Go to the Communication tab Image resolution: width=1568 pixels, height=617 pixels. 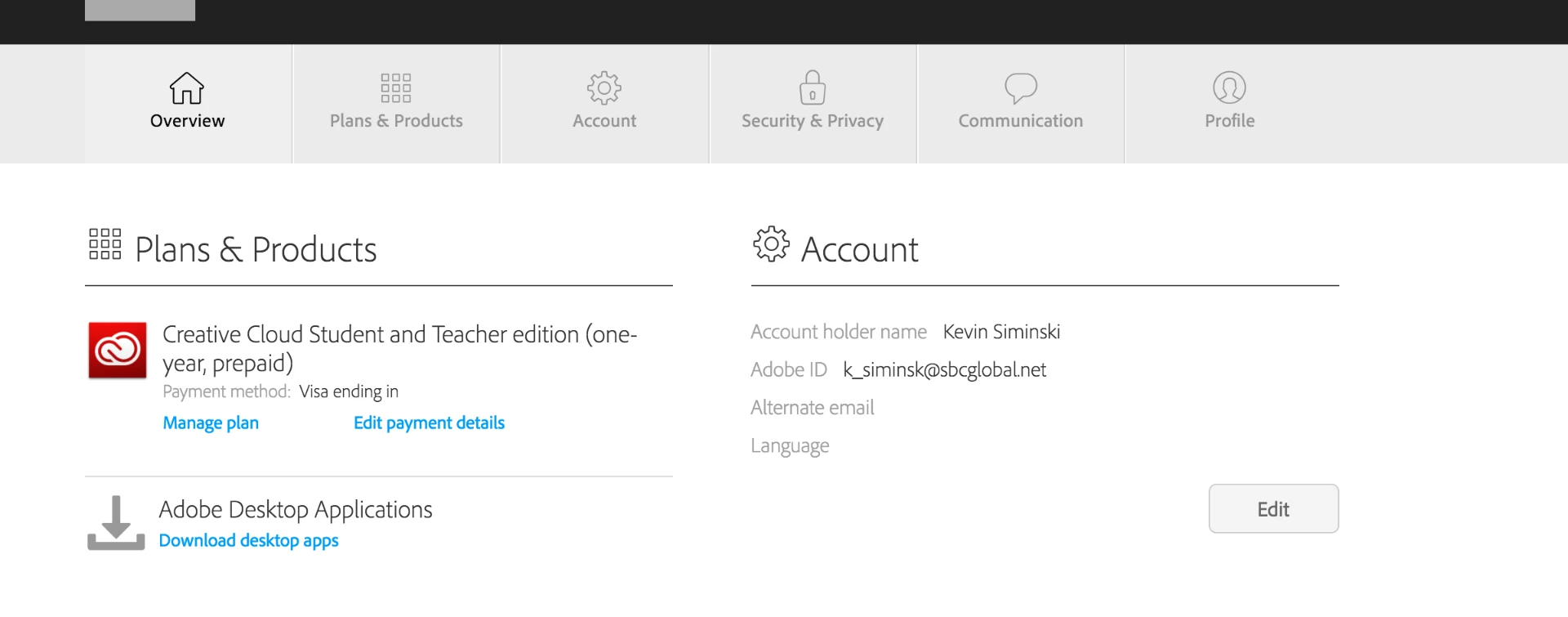(x=1021, y=121)
